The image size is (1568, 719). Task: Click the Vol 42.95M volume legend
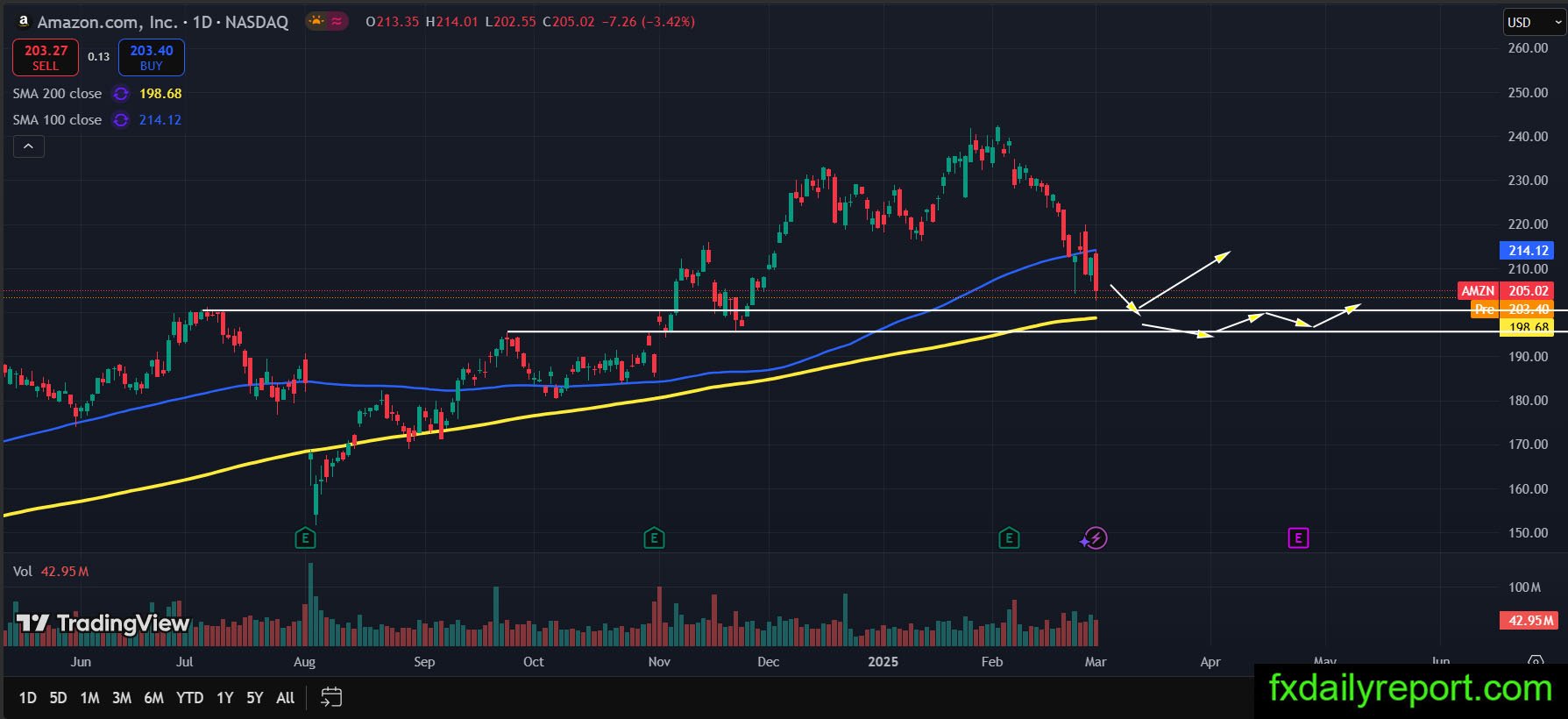pos(51,572)
